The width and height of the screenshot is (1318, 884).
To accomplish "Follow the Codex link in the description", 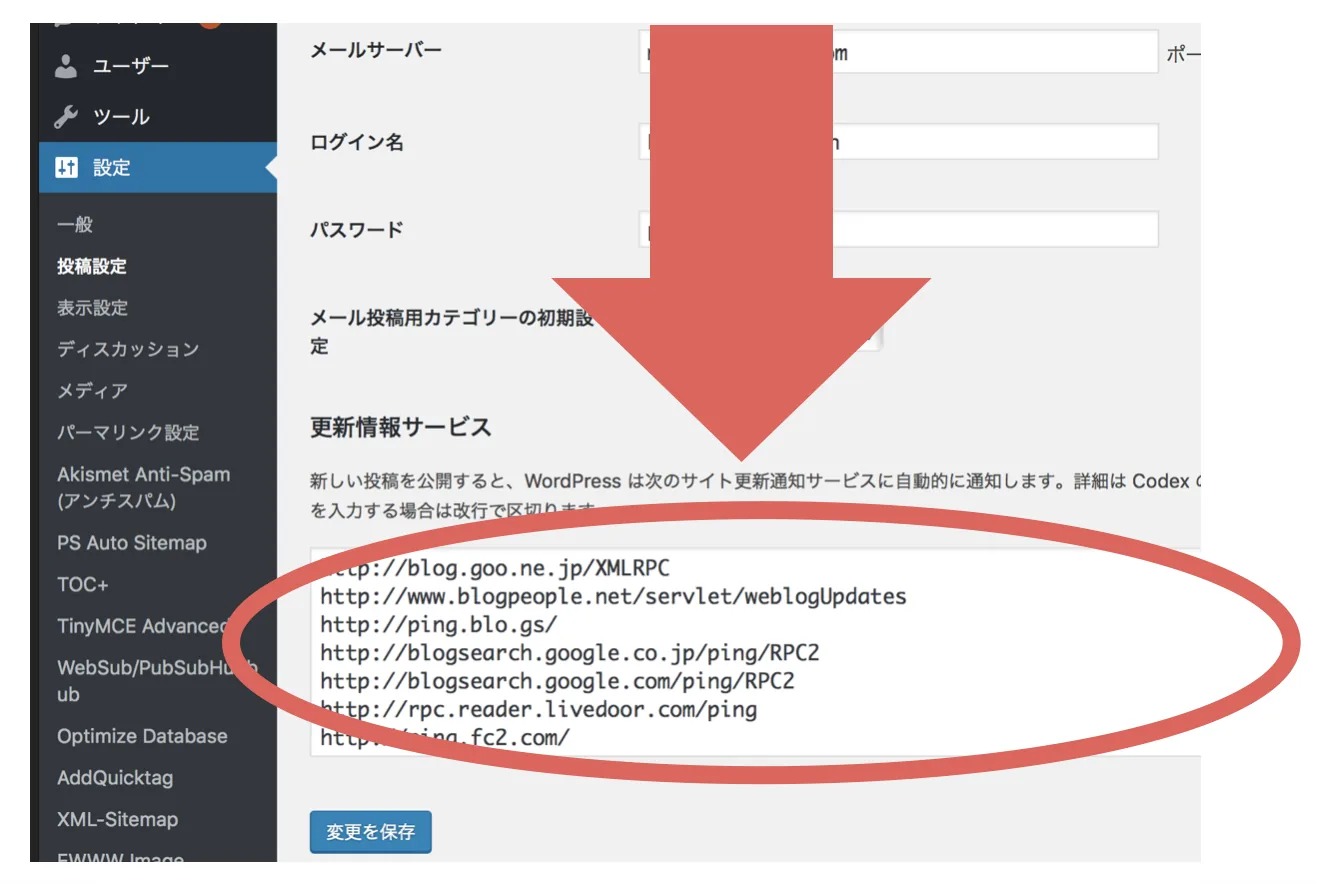I will click(x=1160, y=481).
